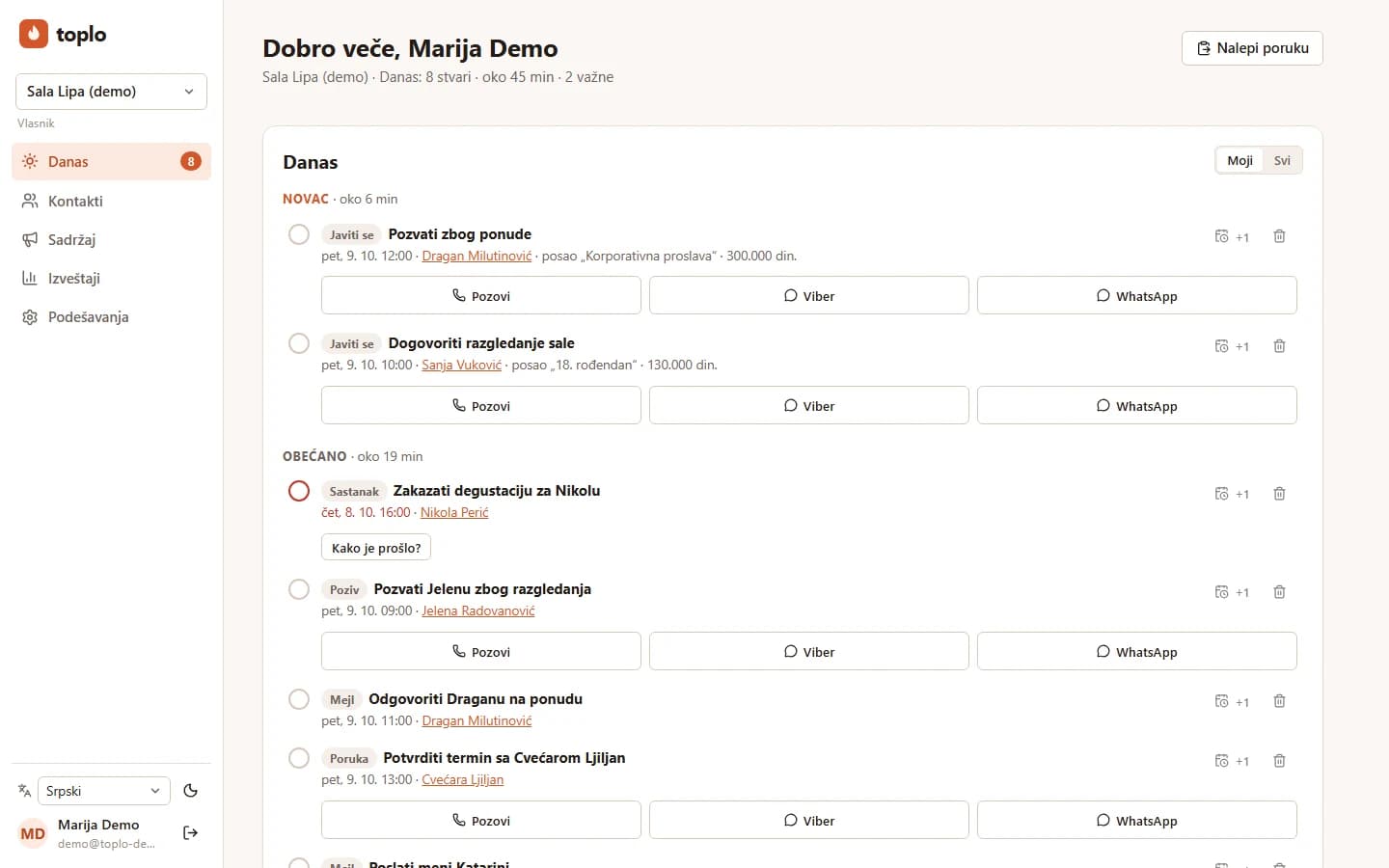Toggle dark mode using the moon icon

point(191,791)
